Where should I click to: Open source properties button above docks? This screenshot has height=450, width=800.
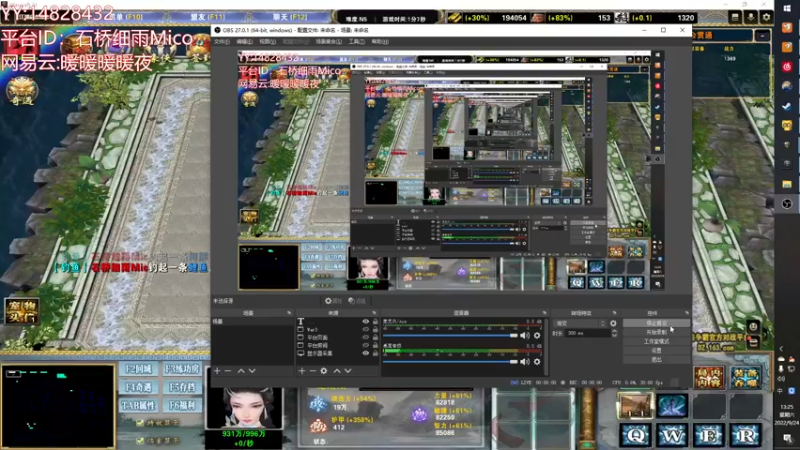(x=333, y=301)
